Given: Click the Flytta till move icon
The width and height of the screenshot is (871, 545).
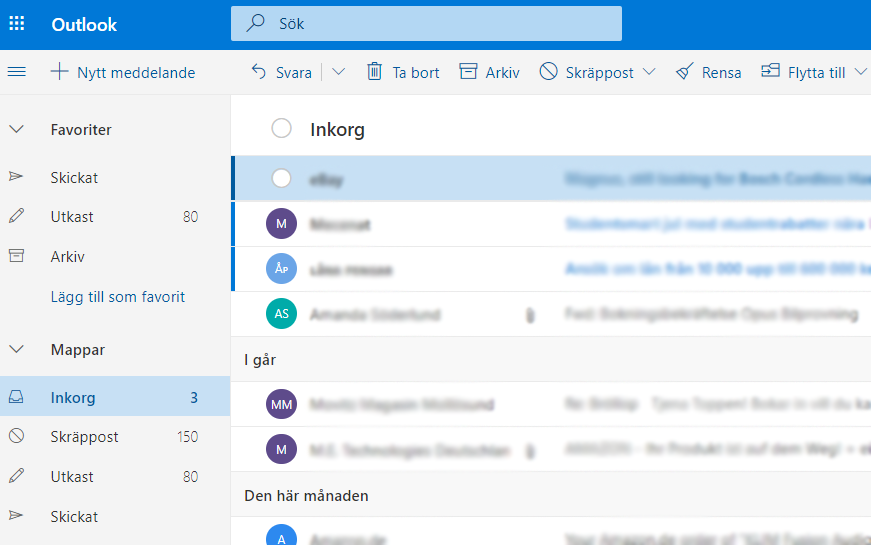Looking at the screenshot, I should pyautogui.click(x=770, y=71).
